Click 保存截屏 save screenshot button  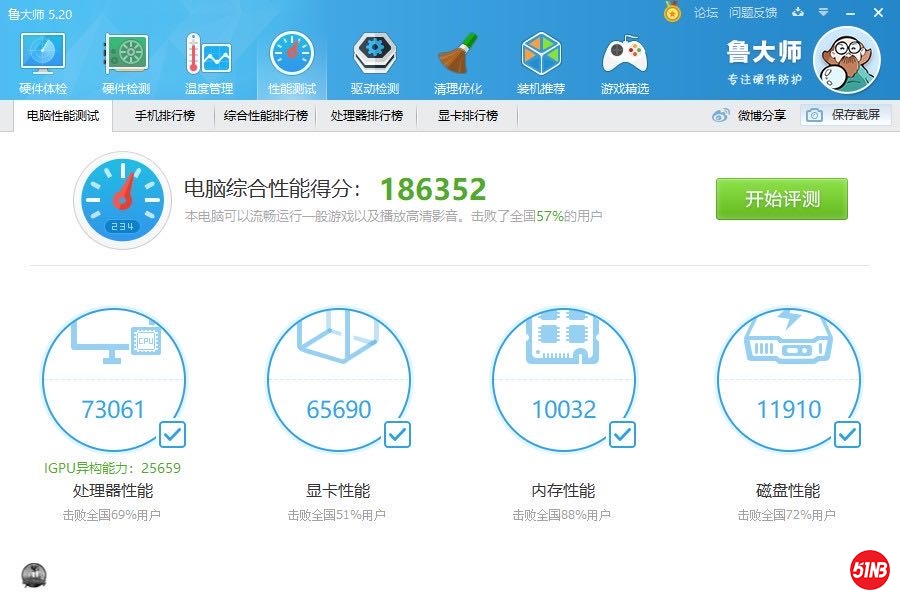coord(845,116)
